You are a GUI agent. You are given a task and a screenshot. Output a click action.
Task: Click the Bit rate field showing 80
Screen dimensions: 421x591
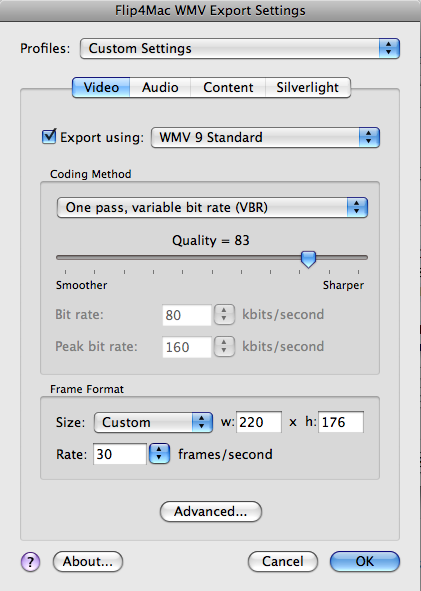[187, 315]
